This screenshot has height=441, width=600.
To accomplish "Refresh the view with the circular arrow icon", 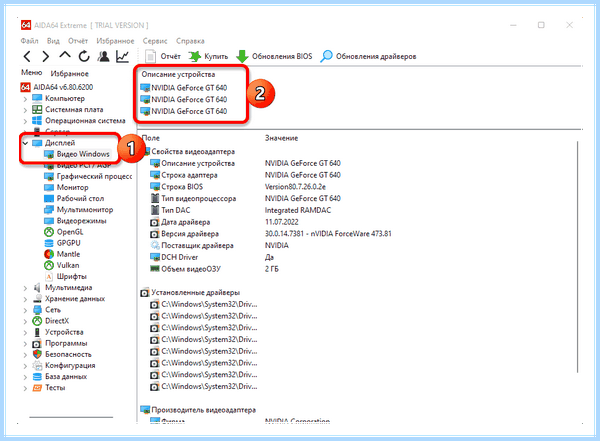I will click(x=84, y=57).
